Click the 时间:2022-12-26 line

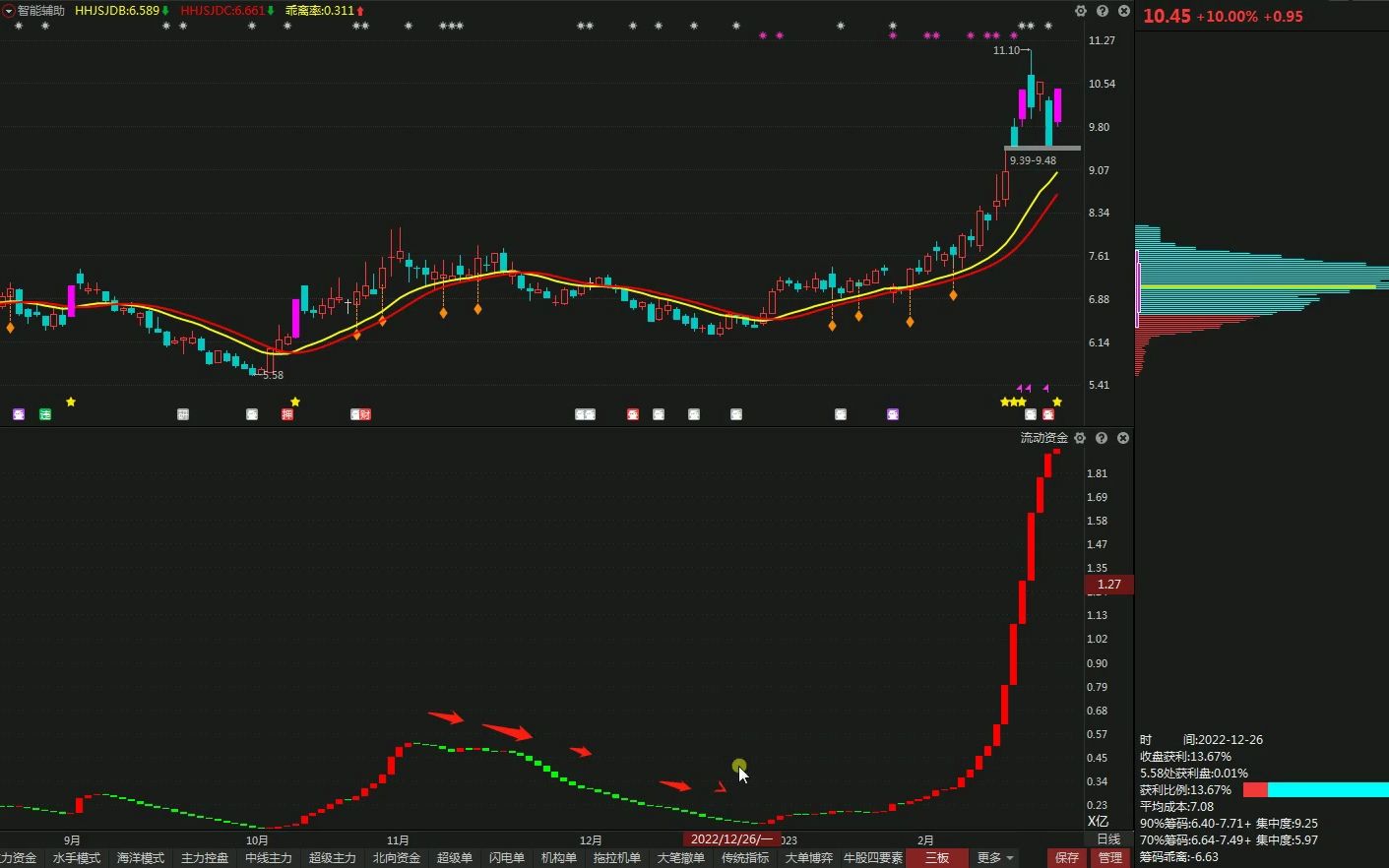coord(1201,740)
